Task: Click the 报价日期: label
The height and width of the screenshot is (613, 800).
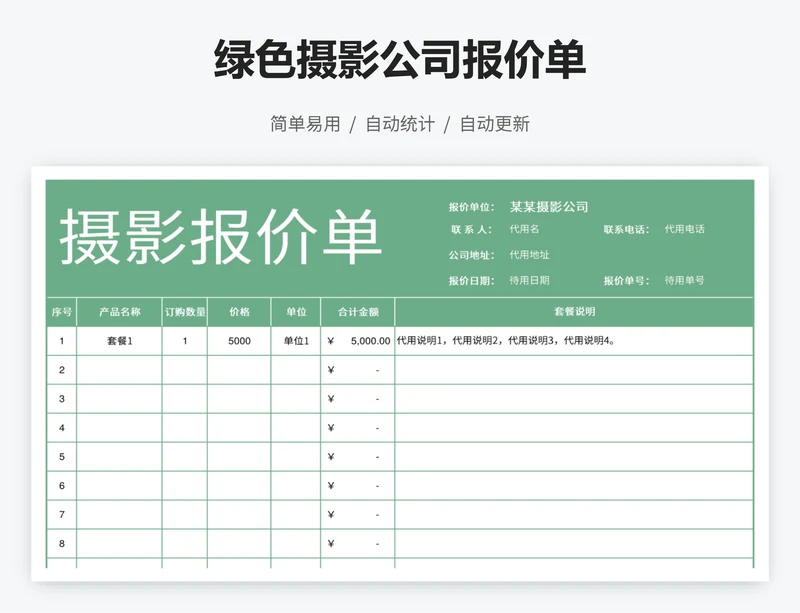Action: coord(471,281)
